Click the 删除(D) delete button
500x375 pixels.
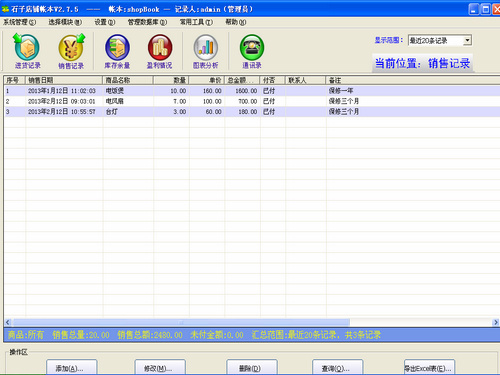(252, 367)
